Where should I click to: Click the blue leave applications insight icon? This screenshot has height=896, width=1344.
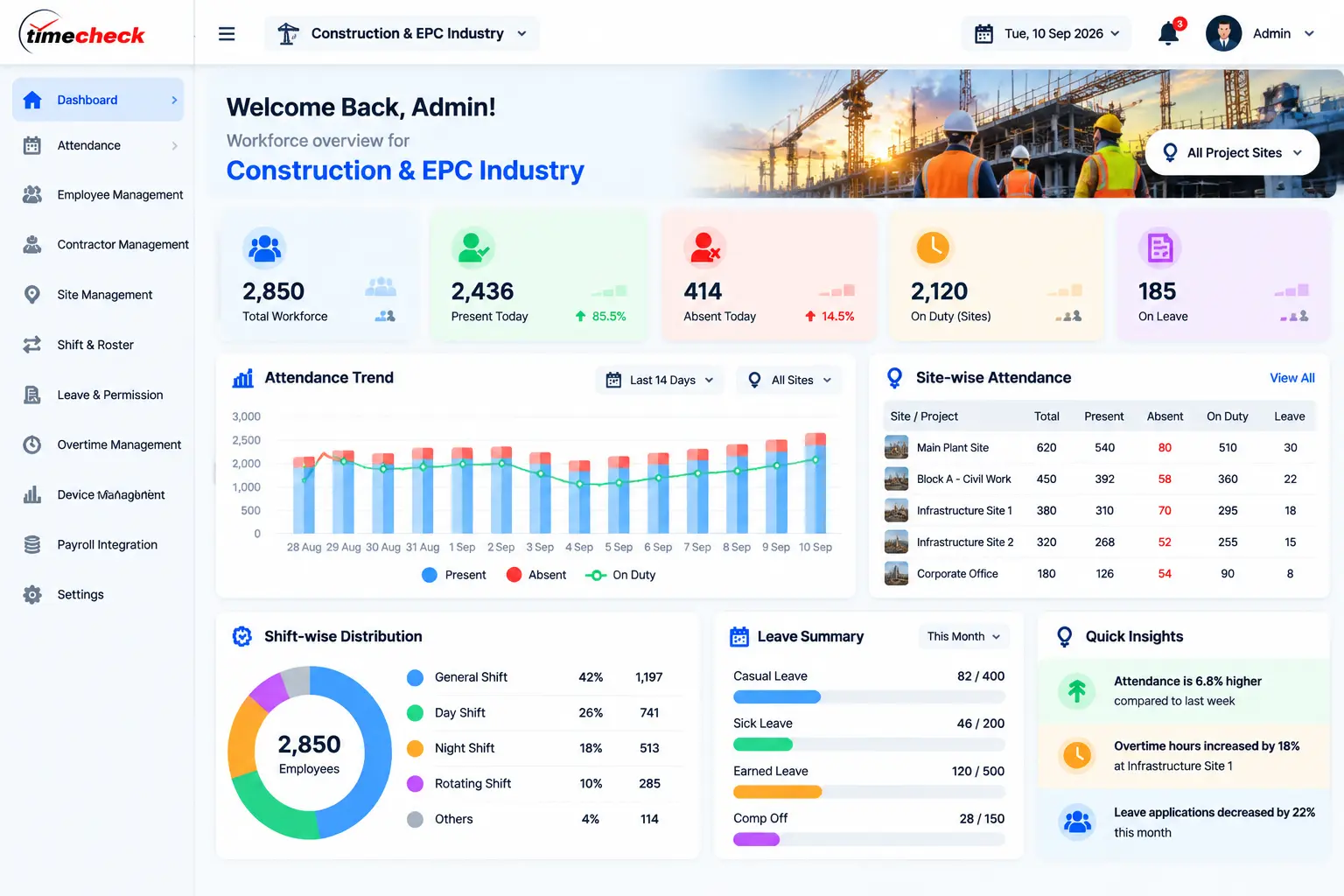click(1077, 822)
